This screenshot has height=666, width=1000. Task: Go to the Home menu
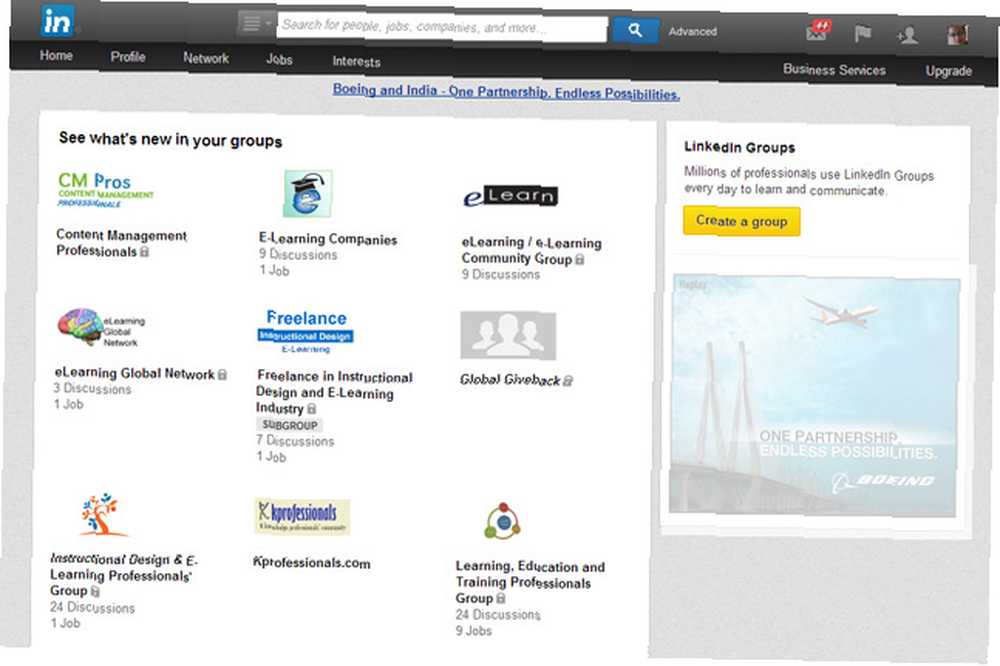click(56, 56)
